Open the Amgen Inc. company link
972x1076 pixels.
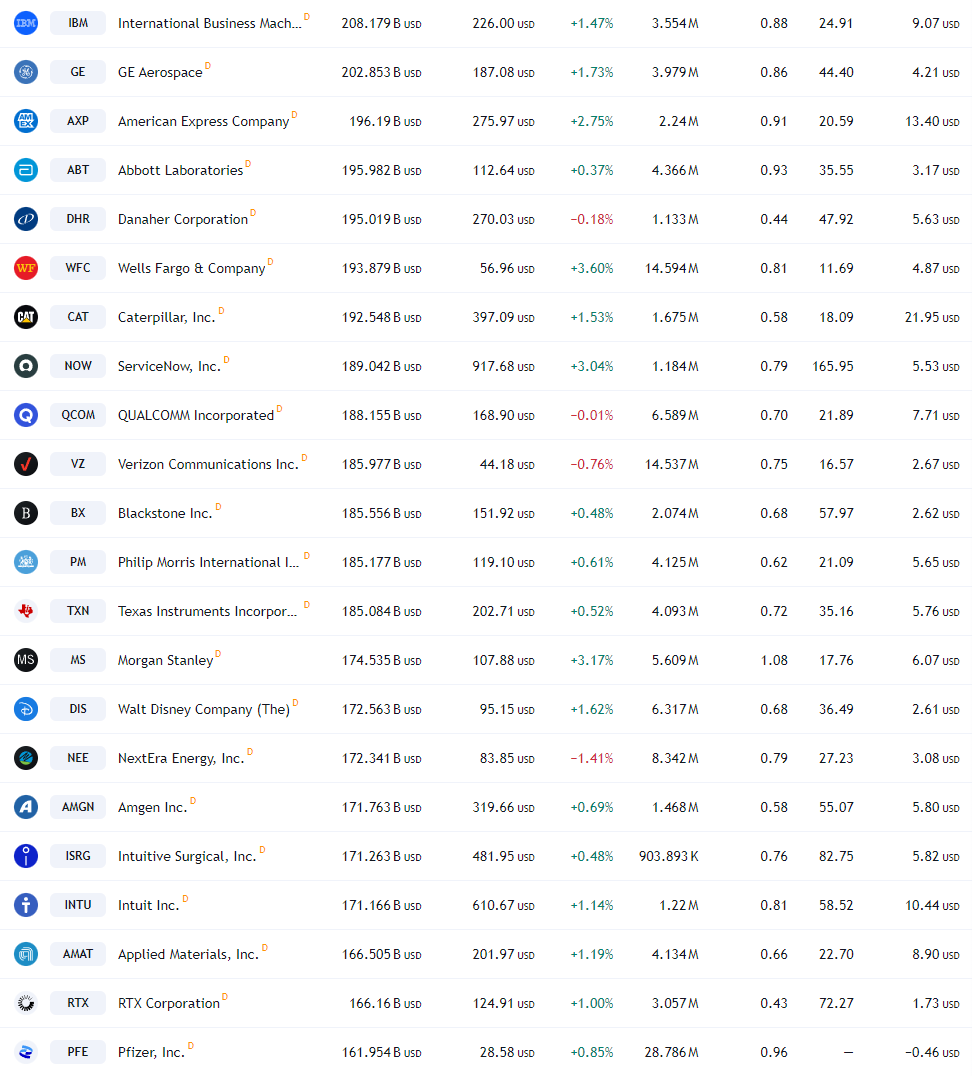pos(152,807)
